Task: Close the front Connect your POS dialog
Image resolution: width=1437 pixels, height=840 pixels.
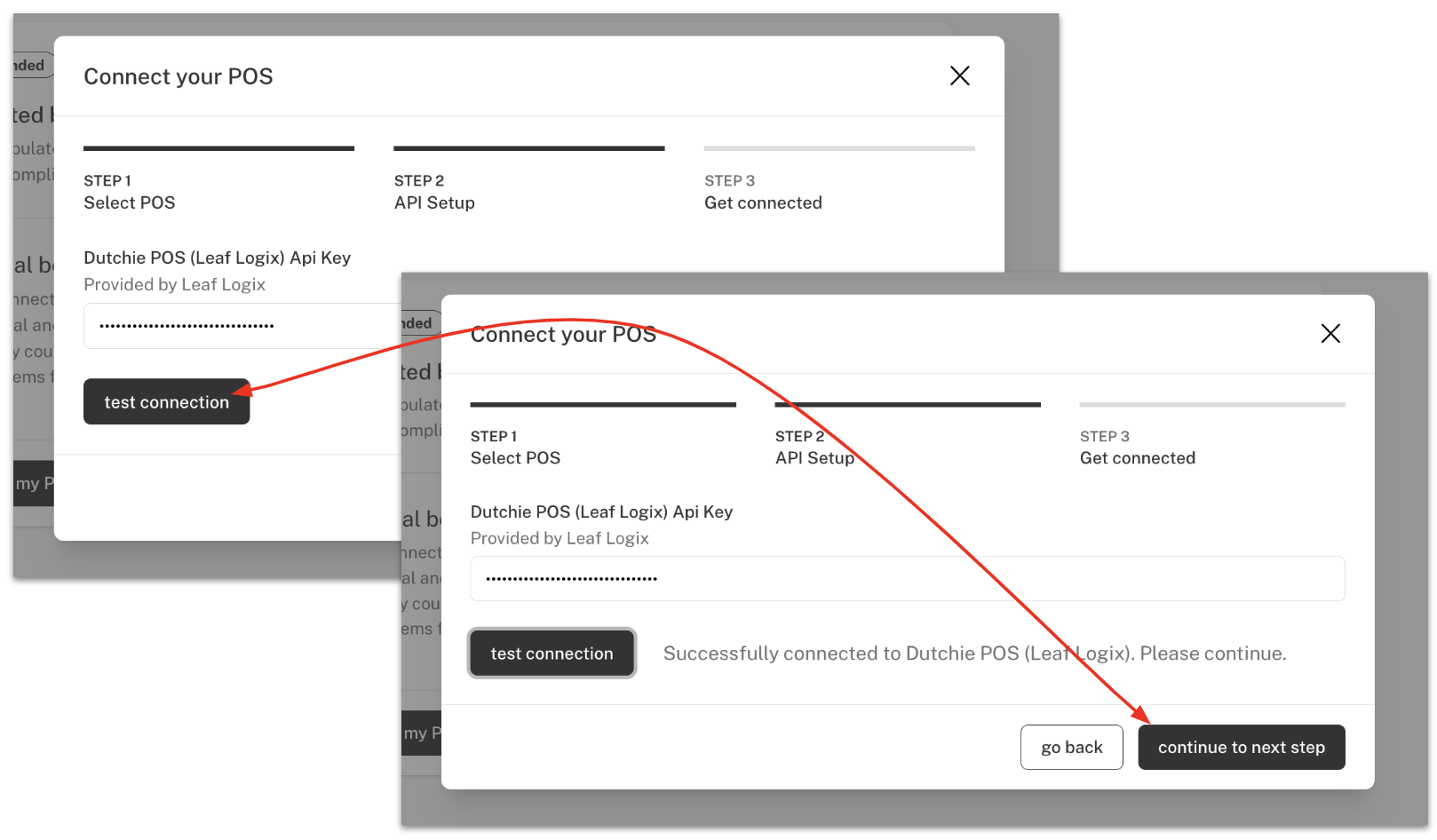Action: pos(1330,334)
